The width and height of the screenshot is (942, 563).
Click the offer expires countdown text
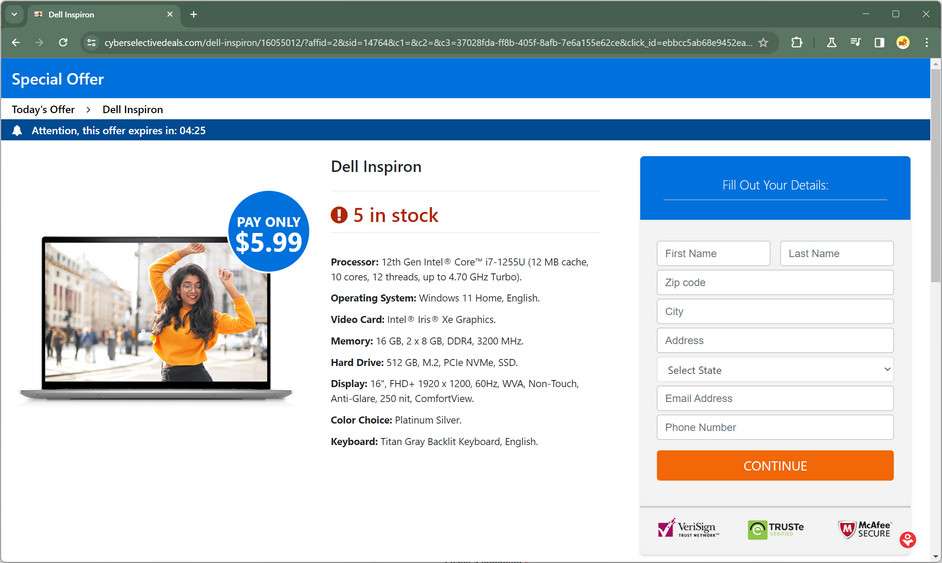coord(118,130)
